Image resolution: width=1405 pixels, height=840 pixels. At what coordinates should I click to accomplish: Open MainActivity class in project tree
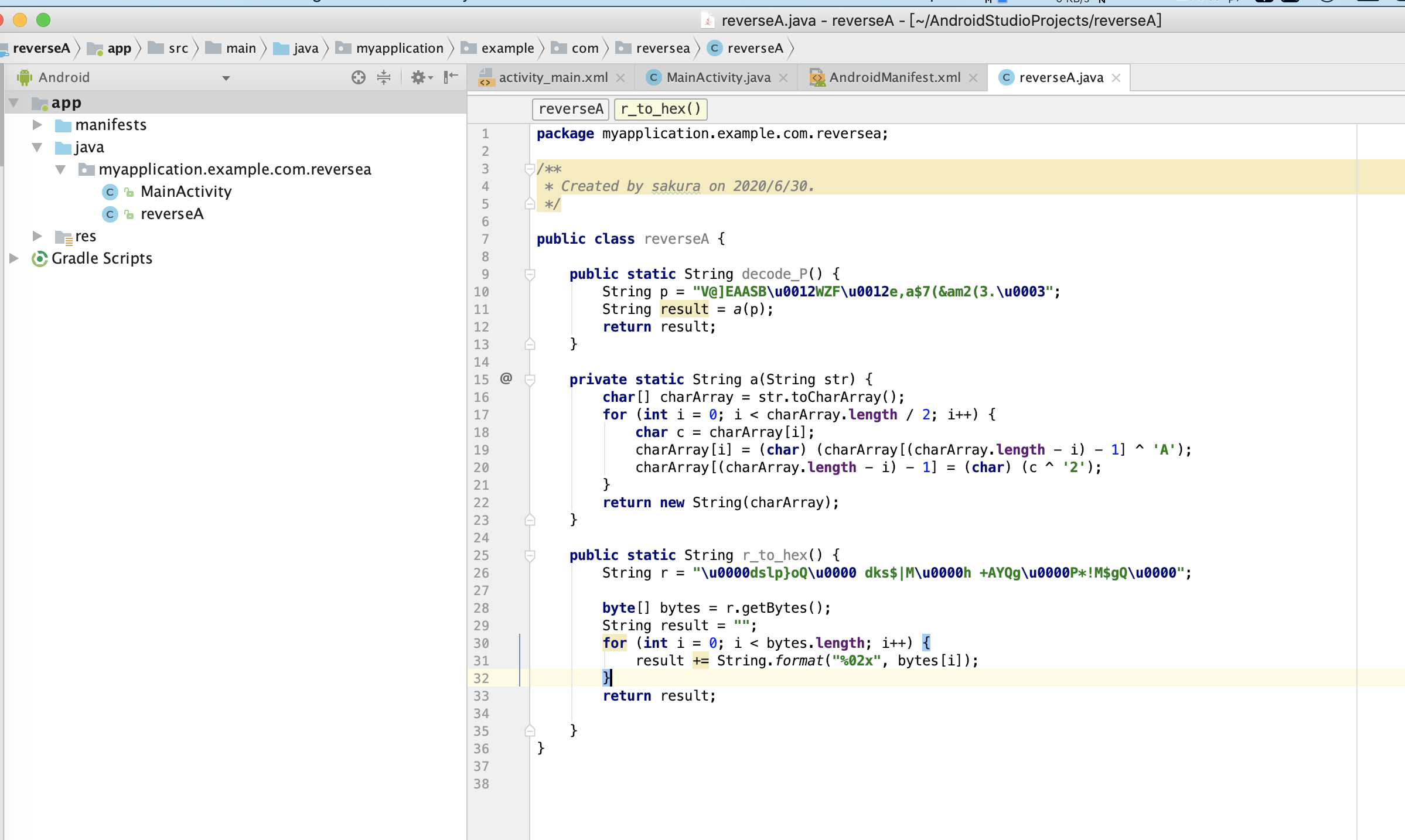click(186, 192)
